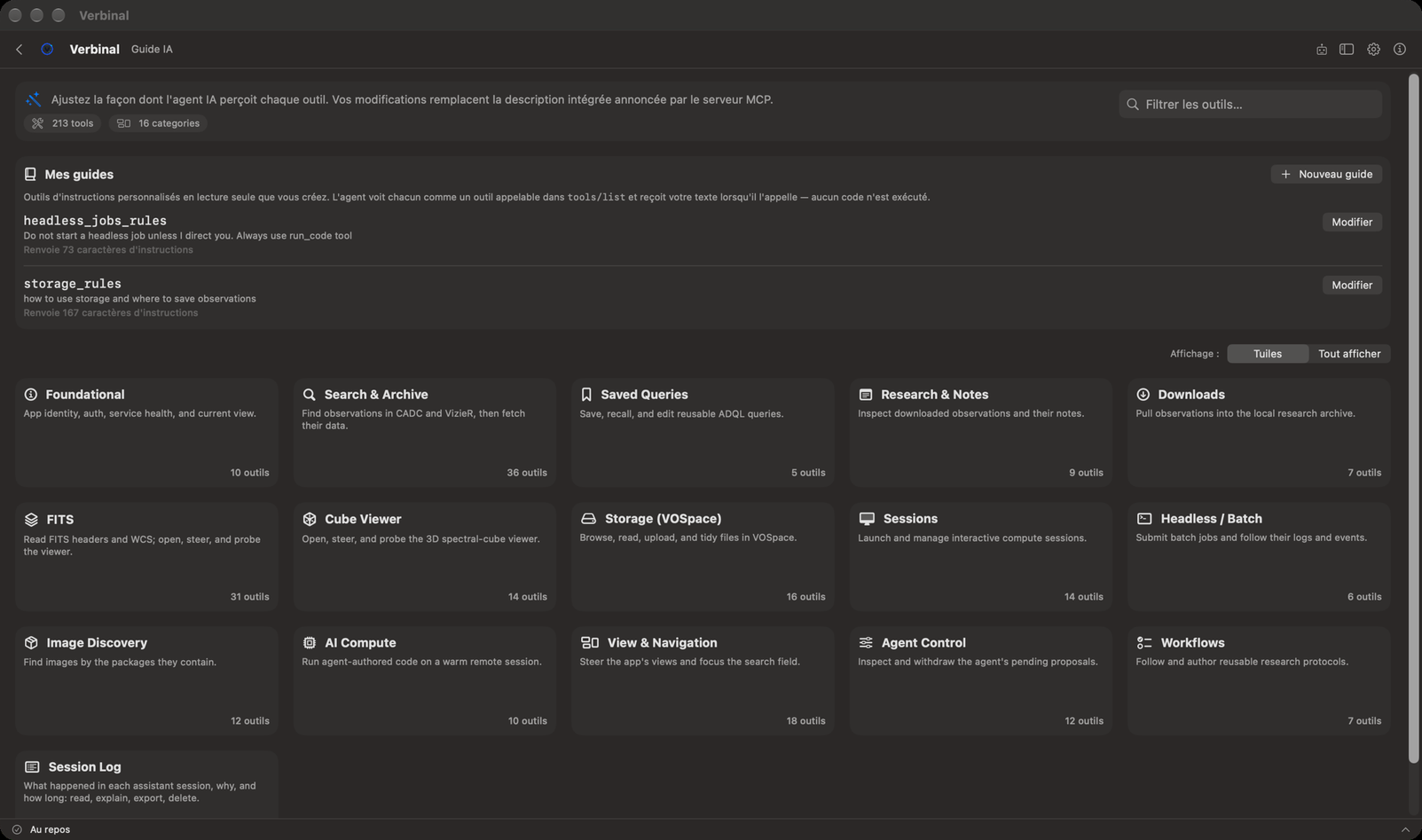Open the Search & Archive tile title

pos(376,395)
